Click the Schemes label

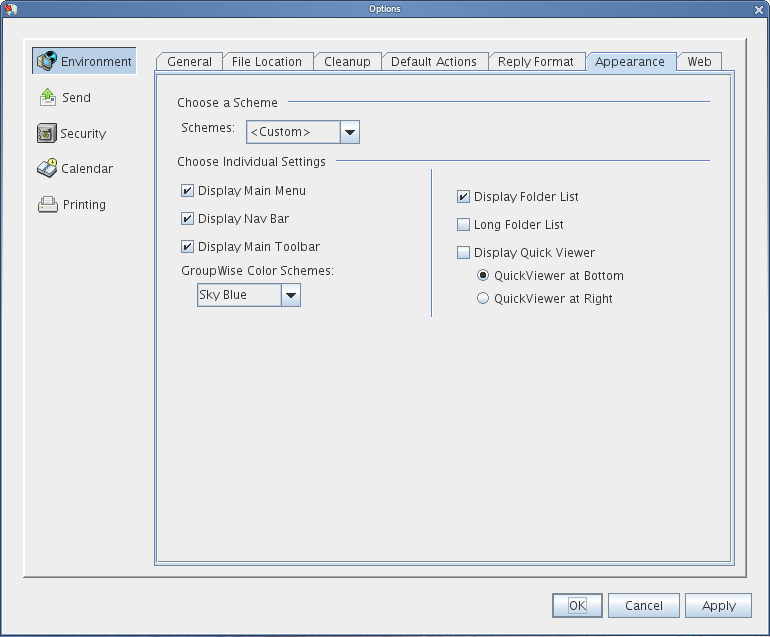208,128
